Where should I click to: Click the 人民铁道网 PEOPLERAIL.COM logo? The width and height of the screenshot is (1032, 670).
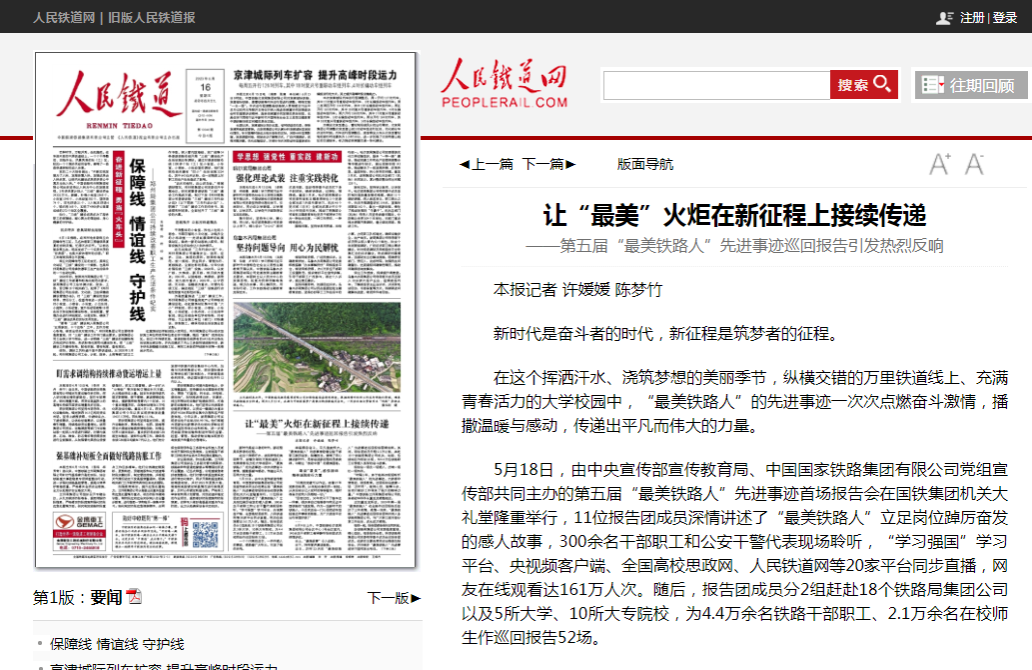504,83
